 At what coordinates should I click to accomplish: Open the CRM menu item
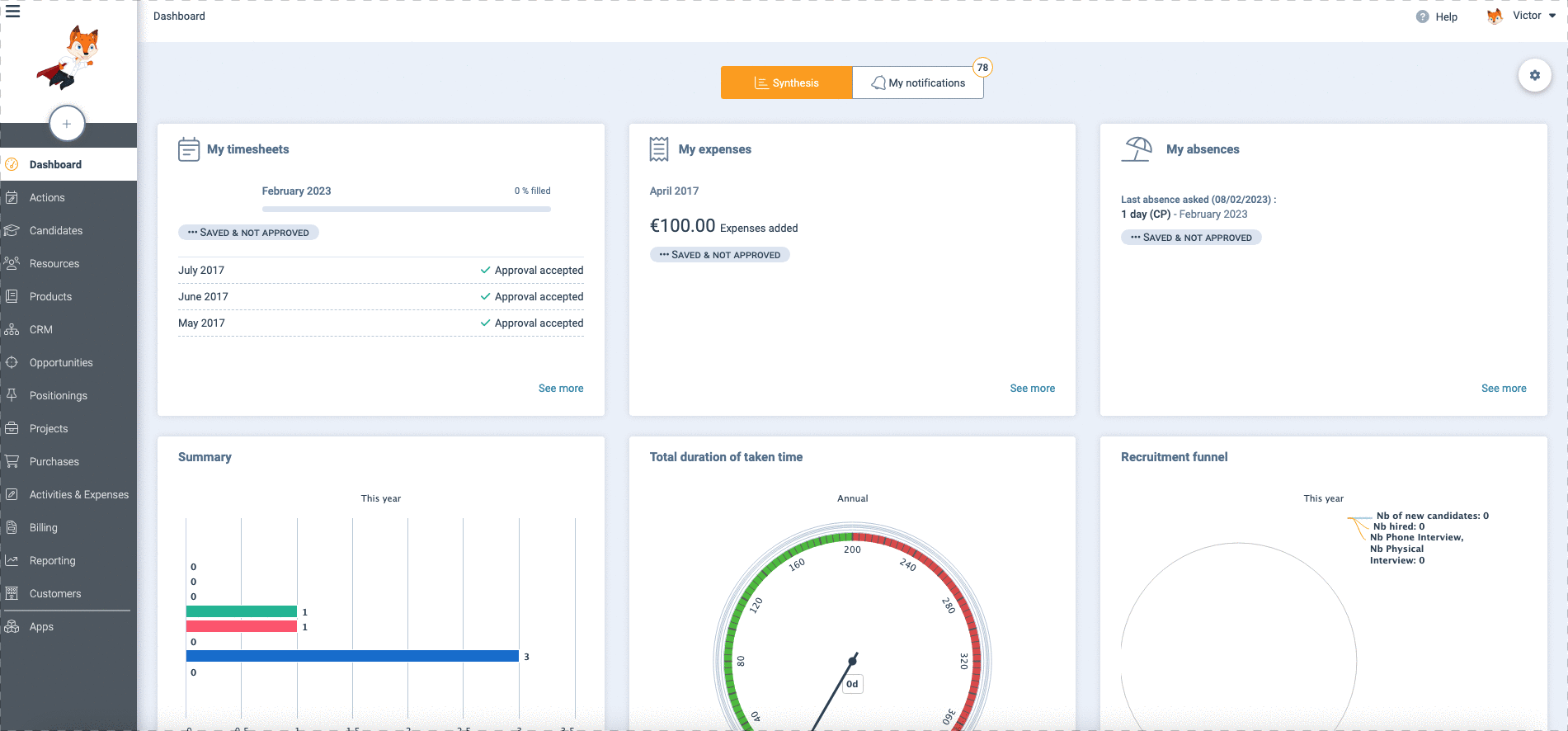point(68,329)
